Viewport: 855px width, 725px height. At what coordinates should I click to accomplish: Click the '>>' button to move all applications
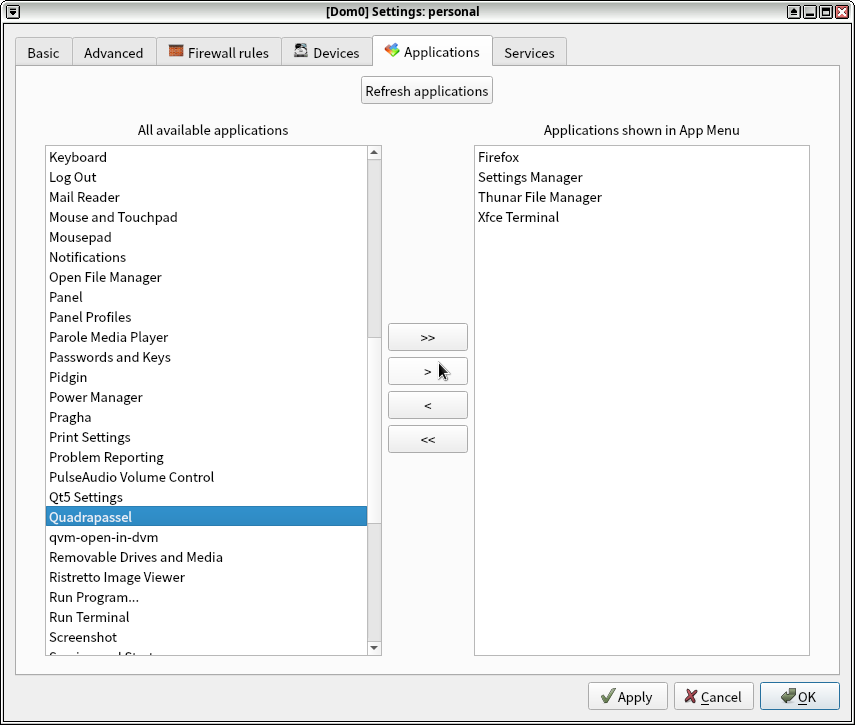click(x=427, y=337)
